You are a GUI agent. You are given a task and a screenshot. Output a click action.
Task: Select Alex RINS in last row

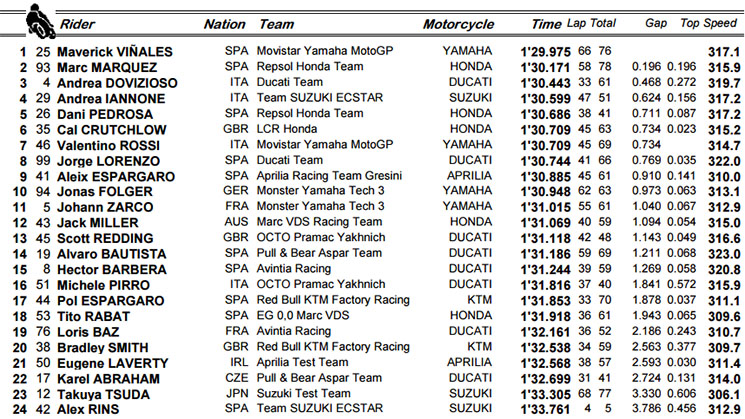[x=88, y=409]
